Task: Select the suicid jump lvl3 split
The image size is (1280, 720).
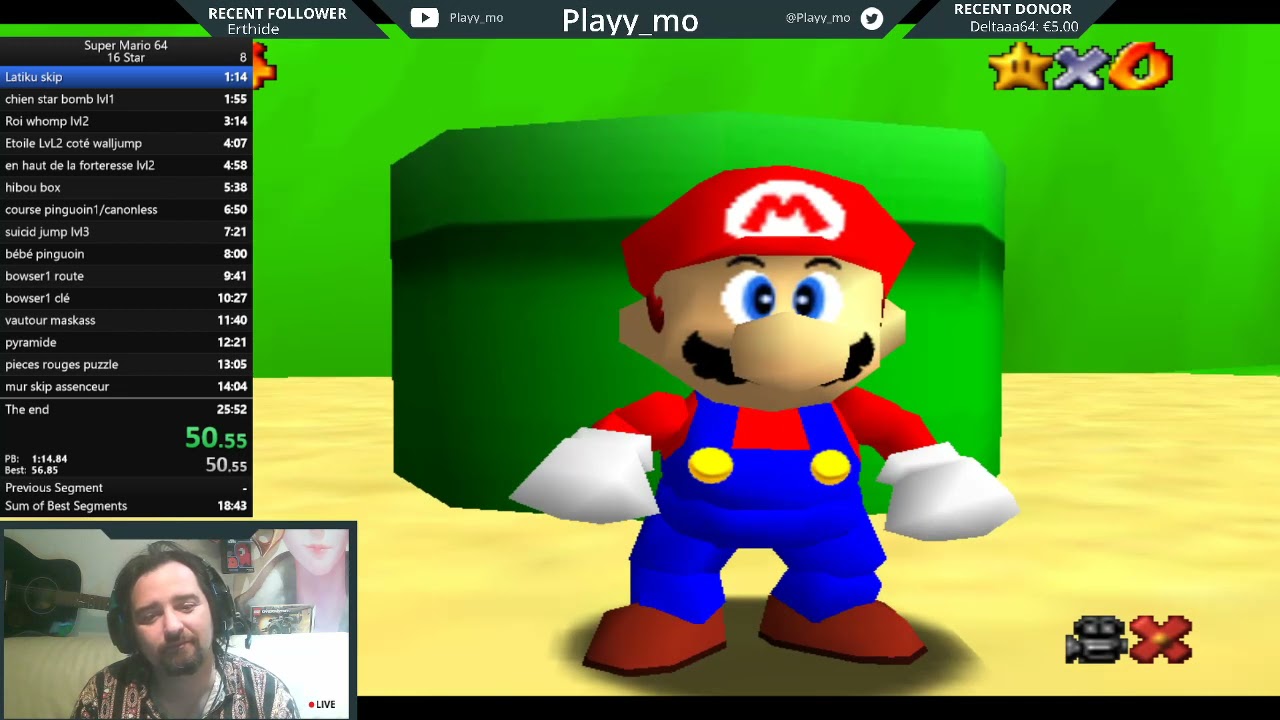Action: coord(126,231)
